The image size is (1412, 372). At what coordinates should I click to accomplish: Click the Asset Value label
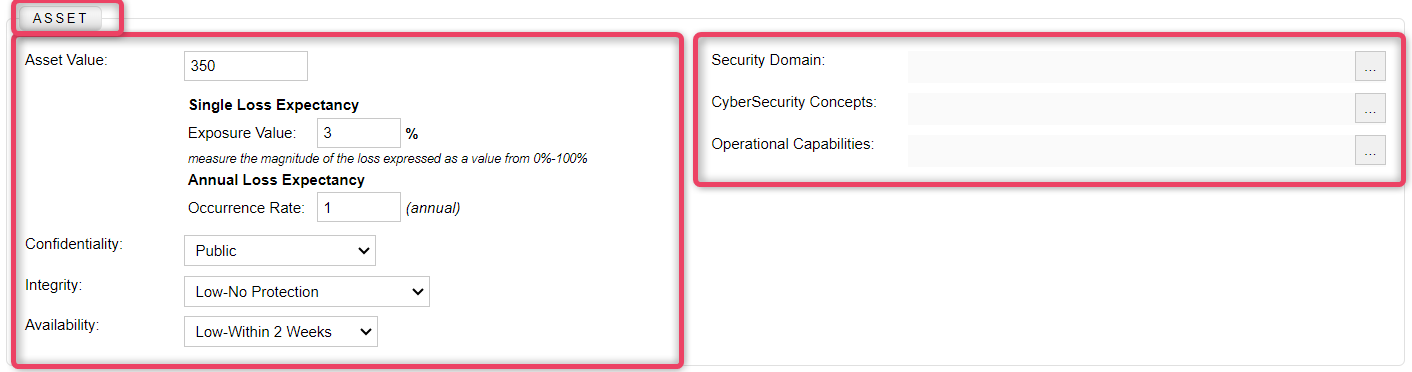point(66,60)
